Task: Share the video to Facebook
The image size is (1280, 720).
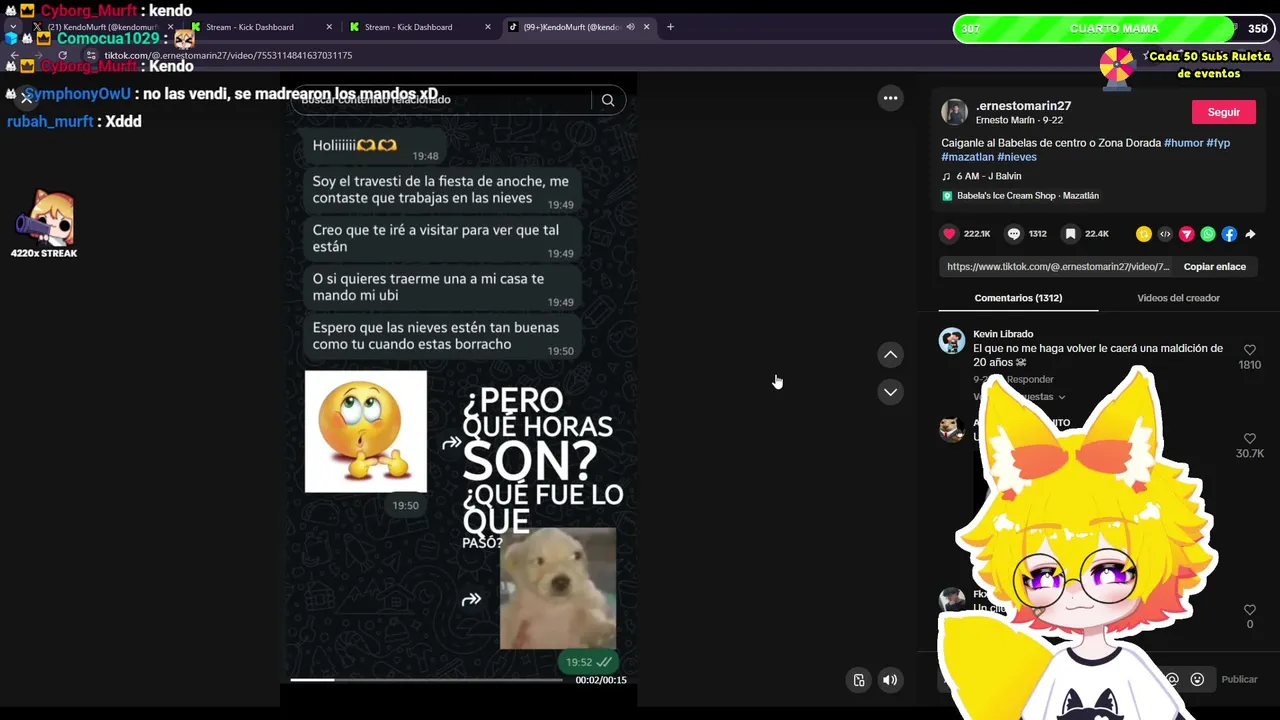Action: coord(1229,234)
